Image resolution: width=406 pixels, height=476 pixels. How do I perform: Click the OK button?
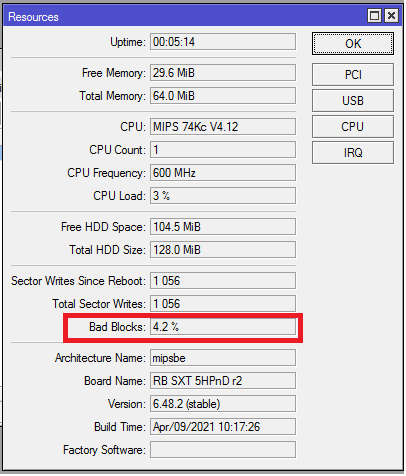pyautogui.click(x=353, y=43)
